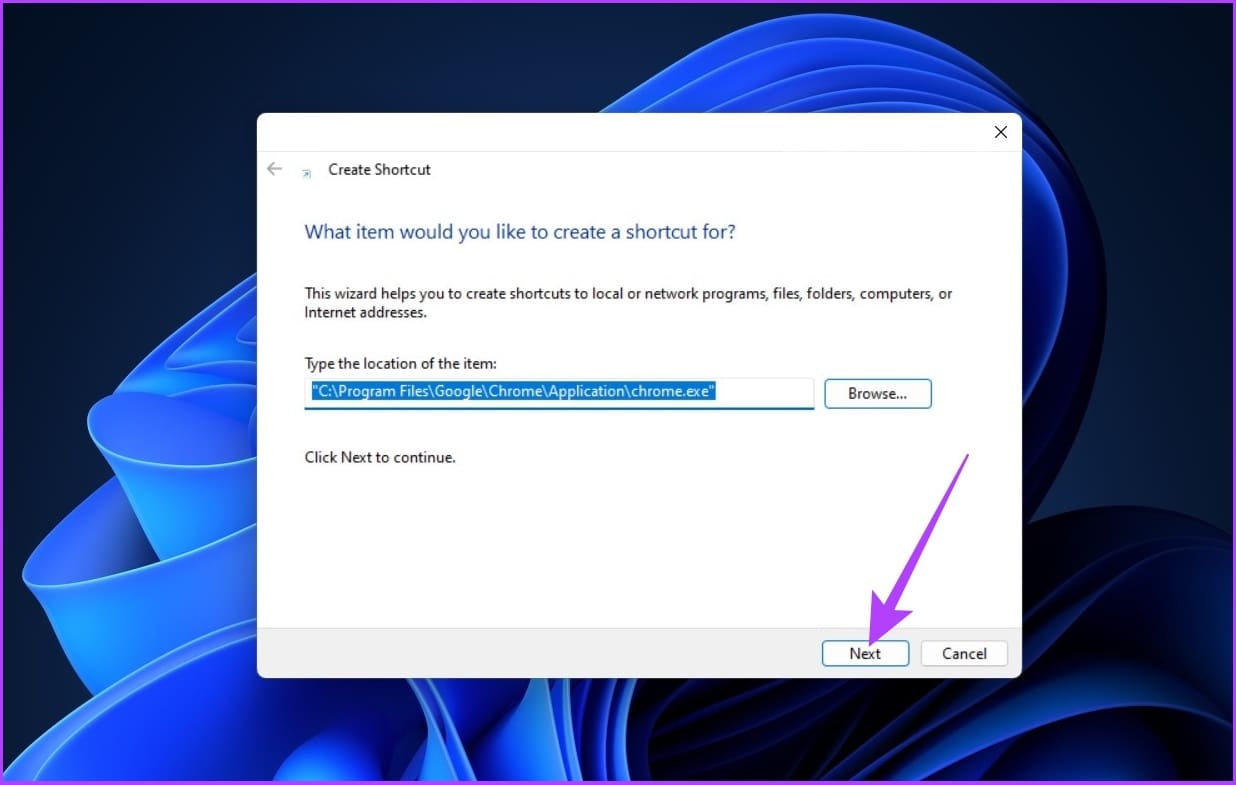Viewport: 1236px width, 785px height.
Task: Go back using the back arrow
Action: pyautogui.click(x=274, y=169)
